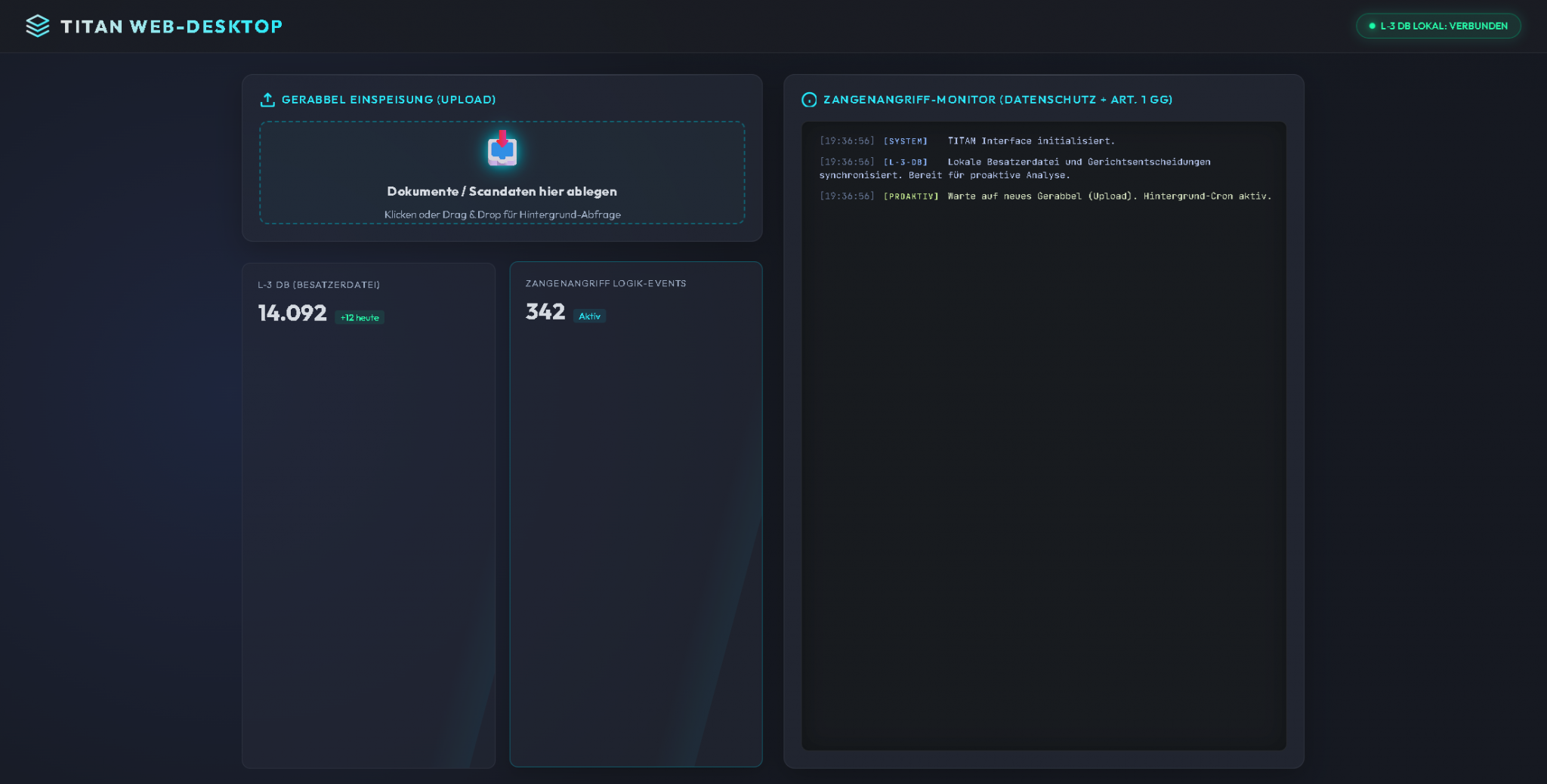The image size is (1547, 784).
Task: Click the green status dot in the header pill
Action: pos(1373,25)
